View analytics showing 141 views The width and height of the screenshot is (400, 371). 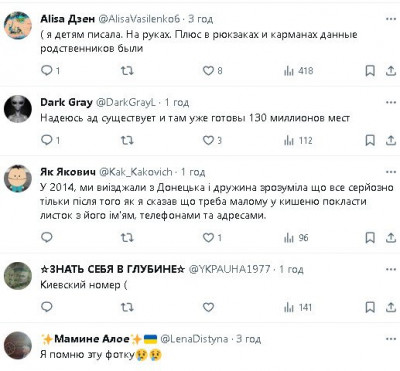point(298,307)
